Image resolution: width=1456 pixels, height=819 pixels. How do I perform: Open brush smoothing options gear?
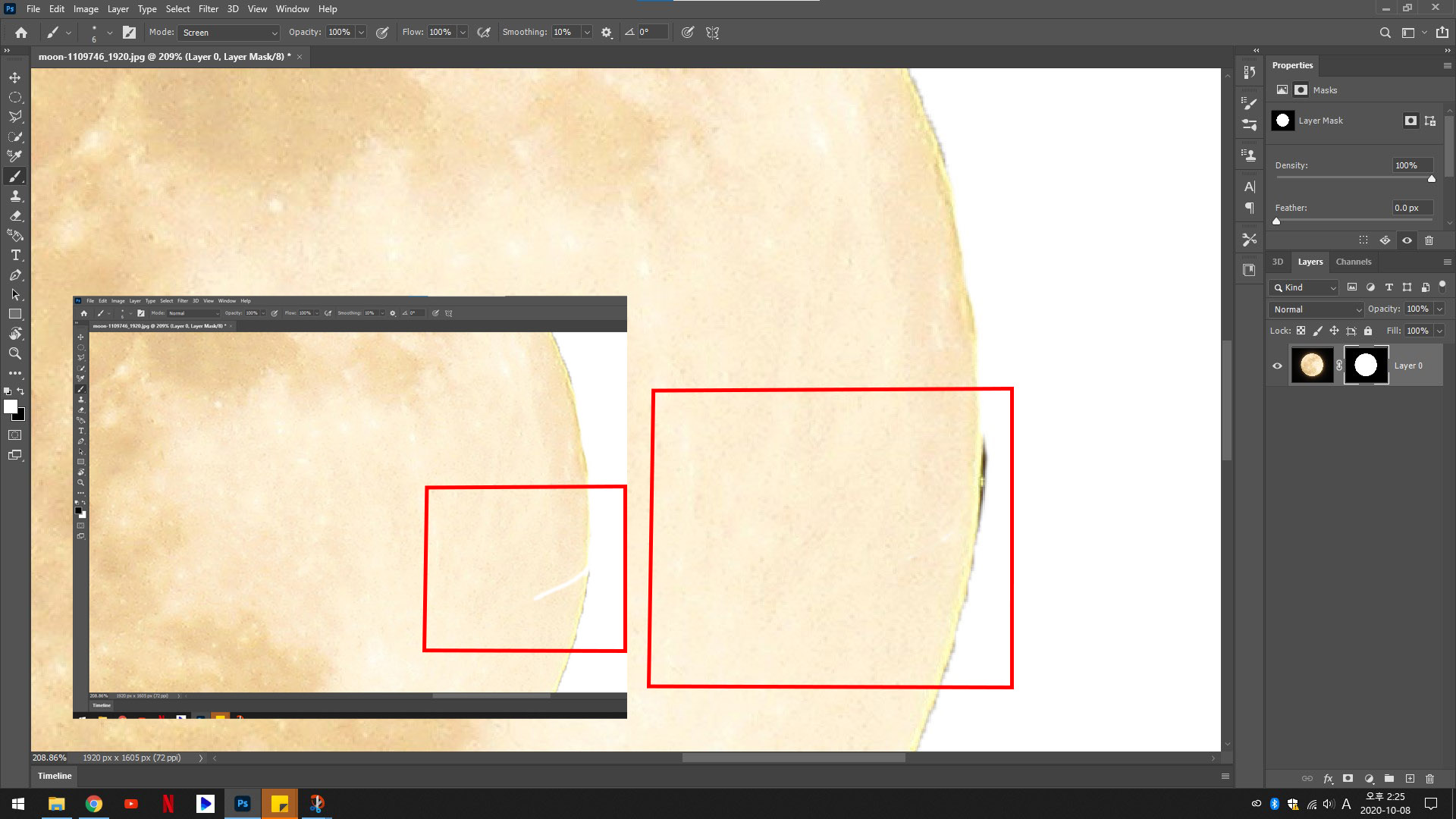click(x=607, y=33)
